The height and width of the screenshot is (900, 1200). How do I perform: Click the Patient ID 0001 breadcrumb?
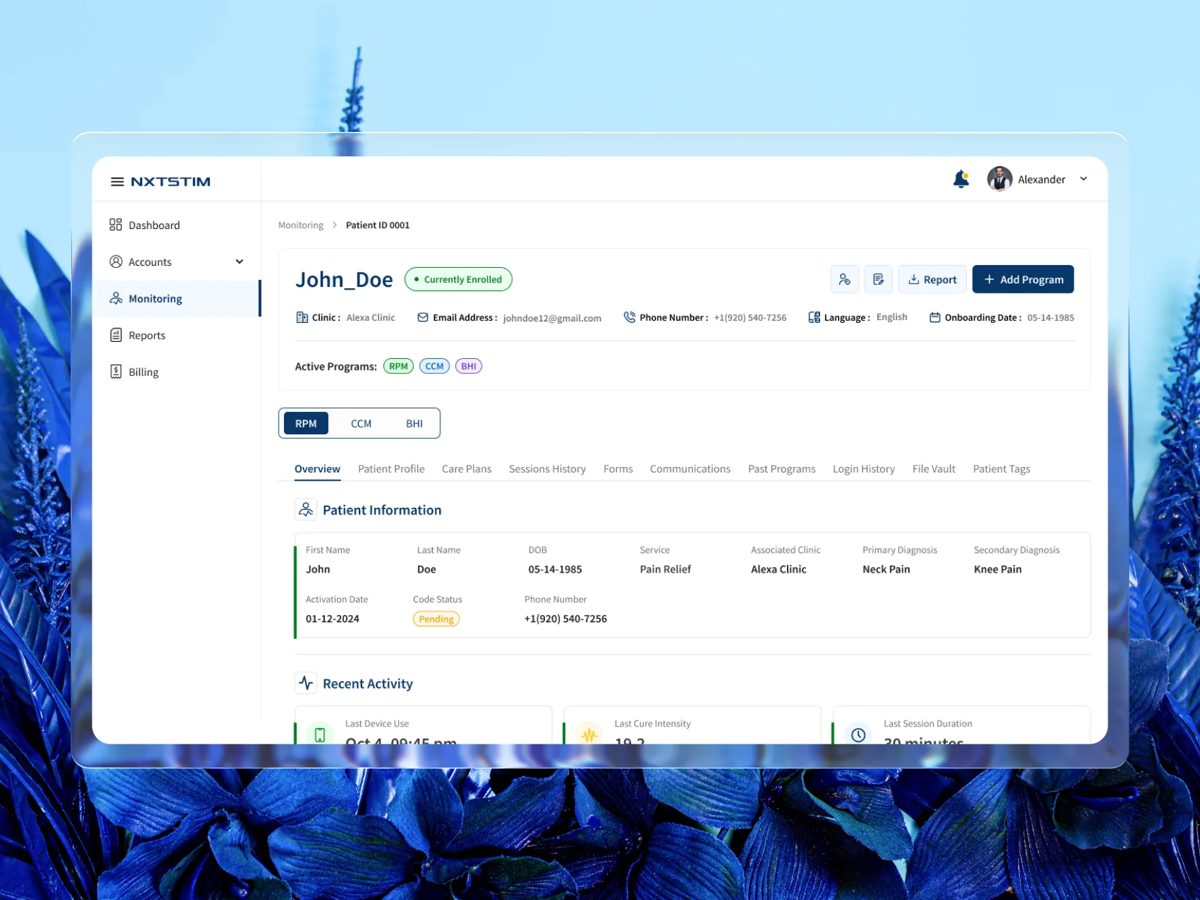pos(378,225)
